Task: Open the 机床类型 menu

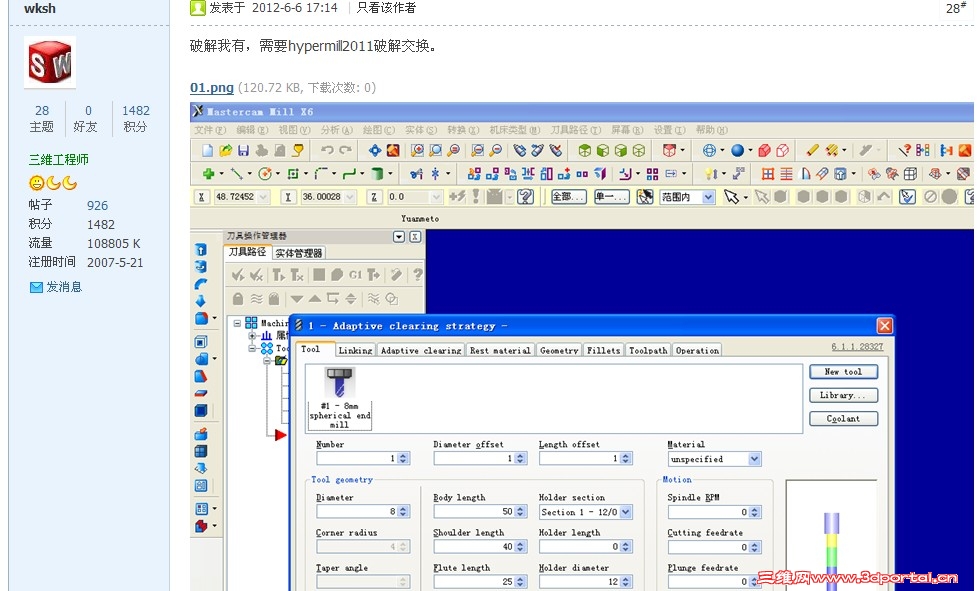Action: 515,130
